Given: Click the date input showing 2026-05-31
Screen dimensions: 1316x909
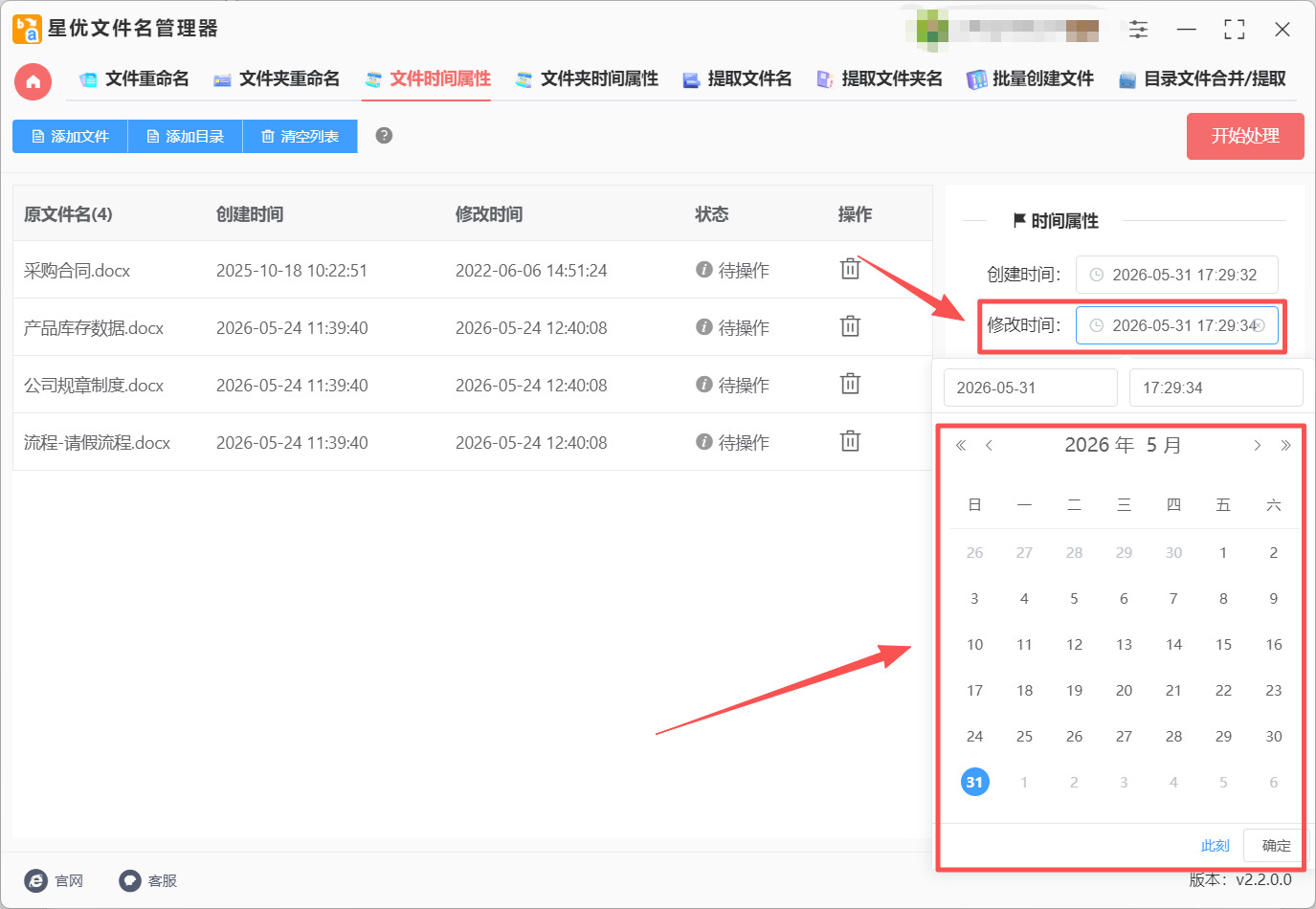Looking at the screenshot, I should tap(1030, 388).
